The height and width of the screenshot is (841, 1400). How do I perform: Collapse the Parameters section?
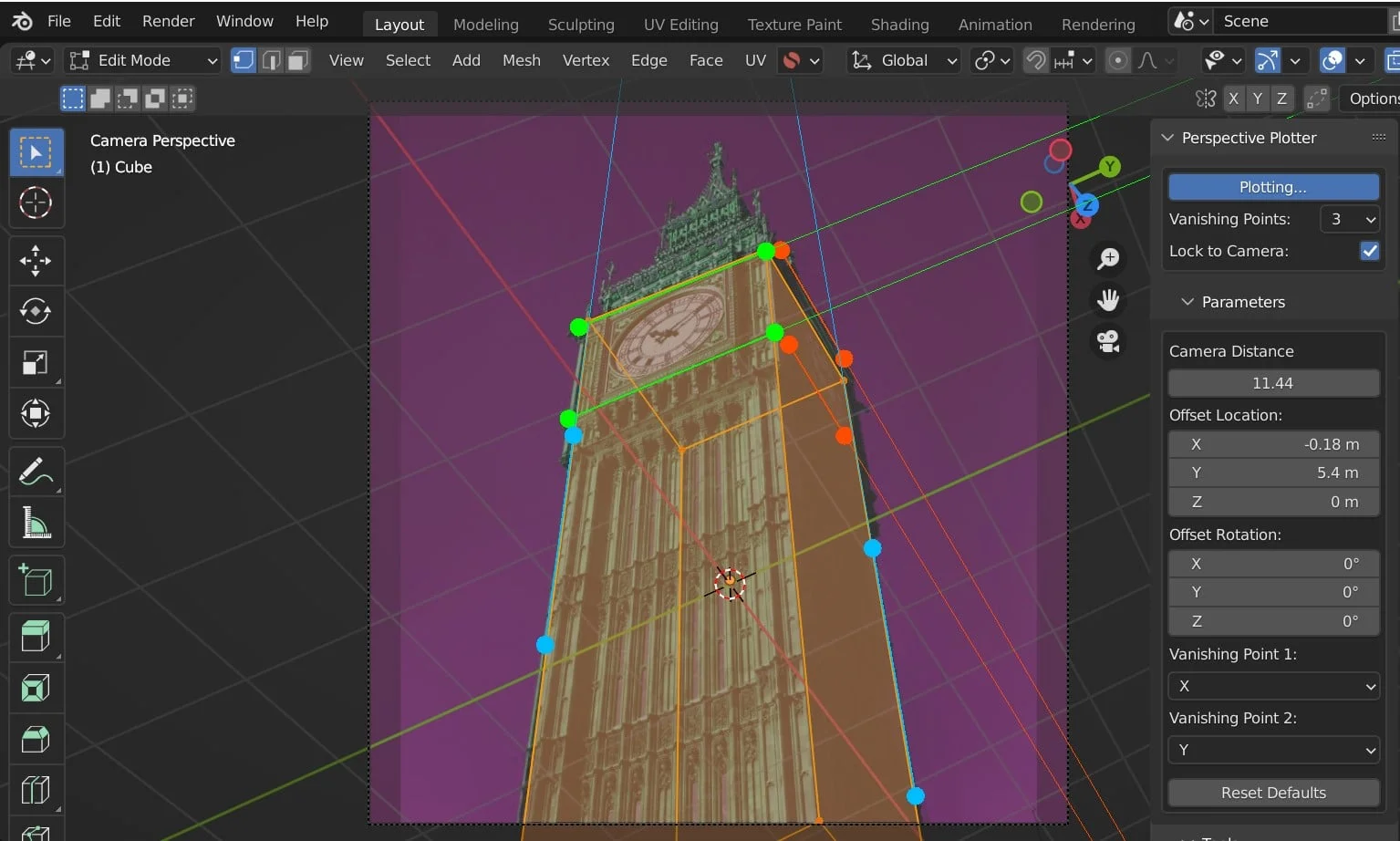(1187, 301)
